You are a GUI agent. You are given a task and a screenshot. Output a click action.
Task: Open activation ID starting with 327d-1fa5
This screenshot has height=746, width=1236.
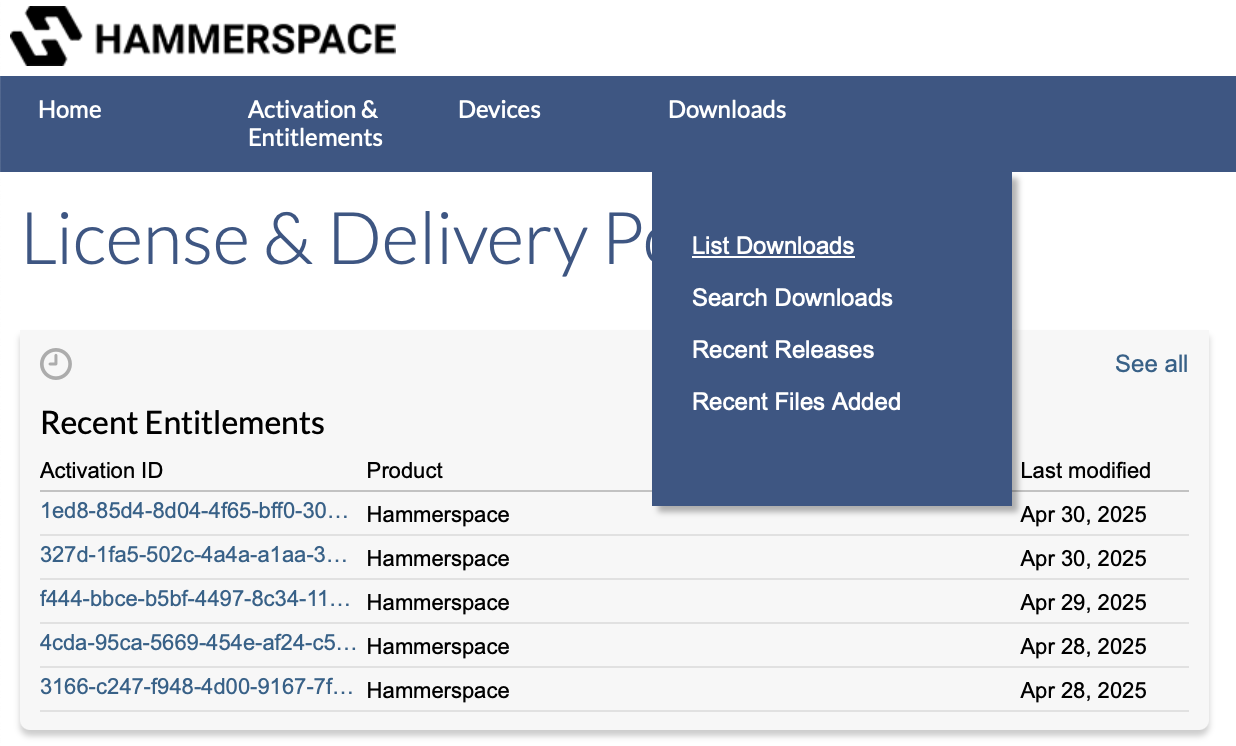[195, 555]
